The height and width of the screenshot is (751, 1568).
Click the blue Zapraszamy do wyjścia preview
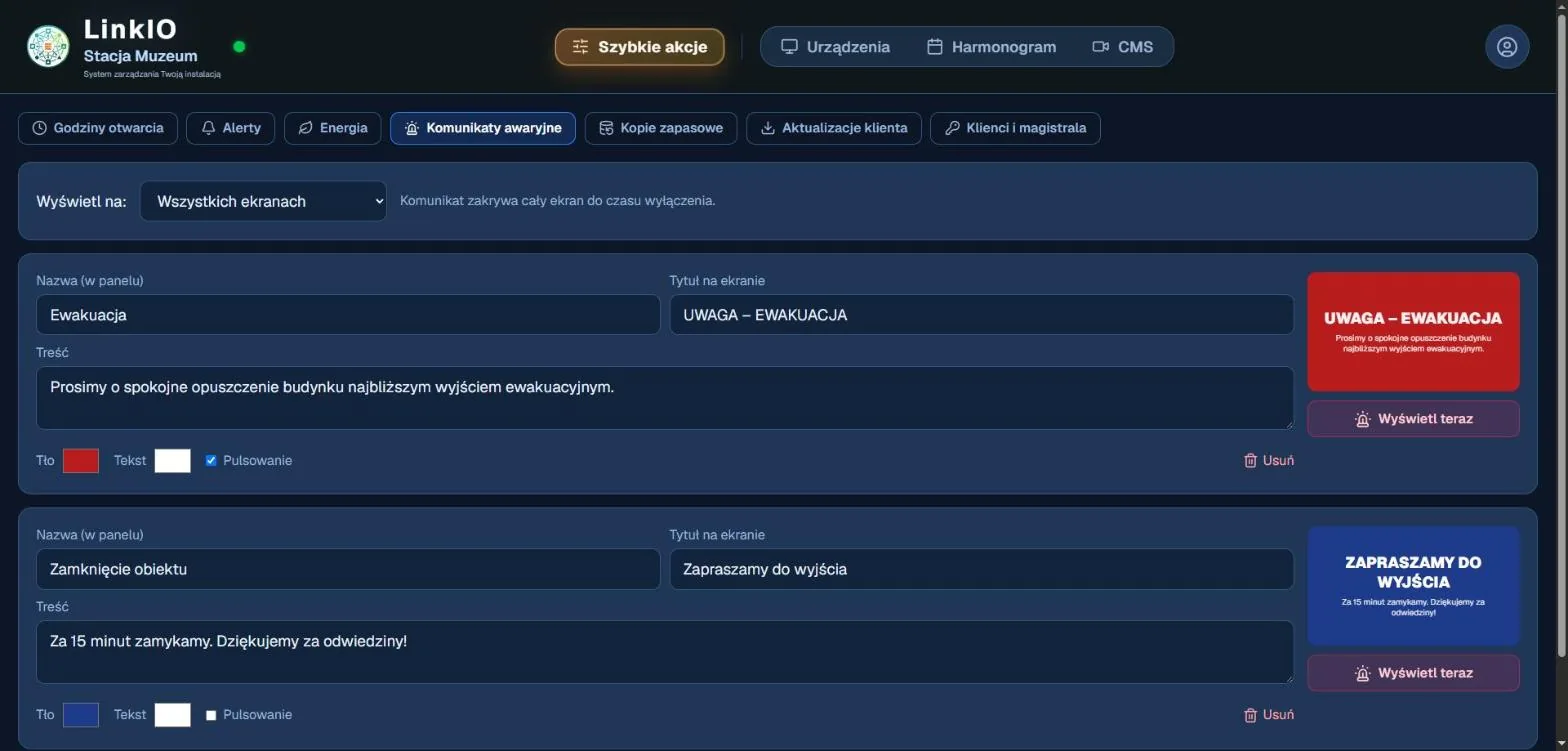pyautogui.click(x=1413, y=586)
